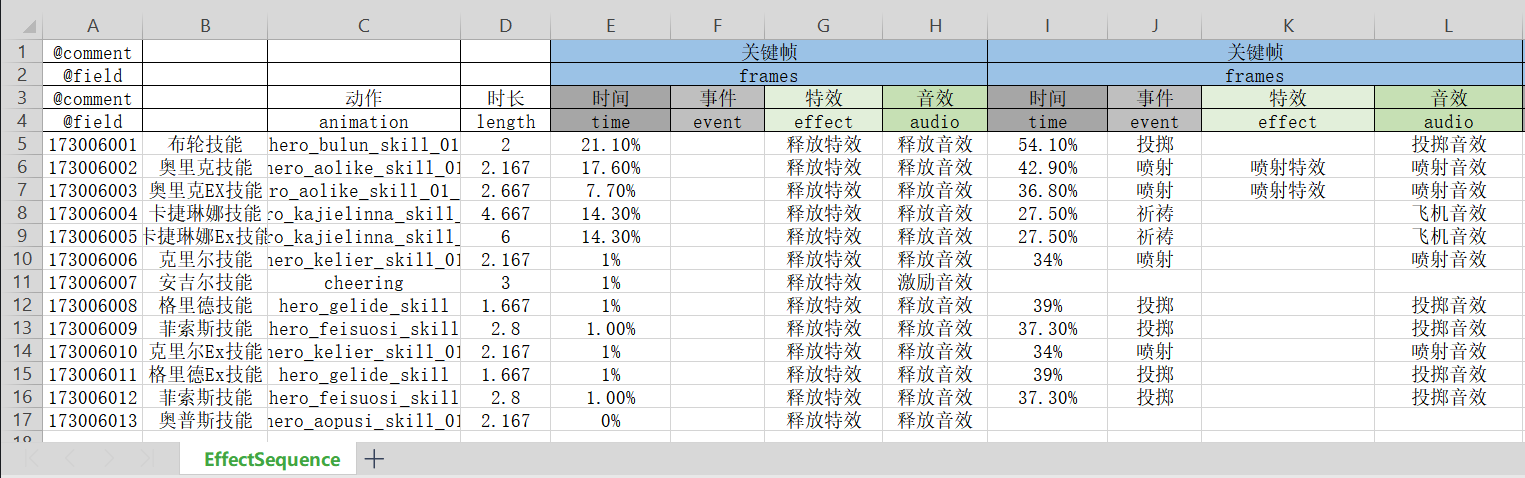Screen dimensions: 1525x478
Task: Click the first sheet navigation arrow
Action: click(x=33, y=459)
